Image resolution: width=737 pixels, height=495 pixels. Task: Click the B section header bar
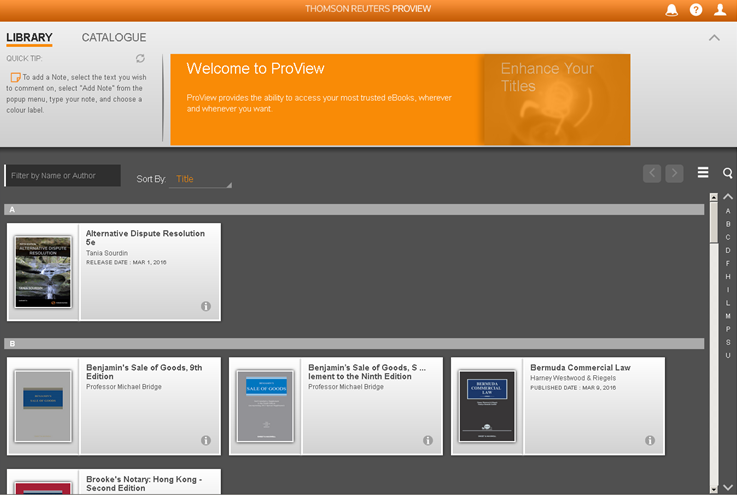pos(354,344)
